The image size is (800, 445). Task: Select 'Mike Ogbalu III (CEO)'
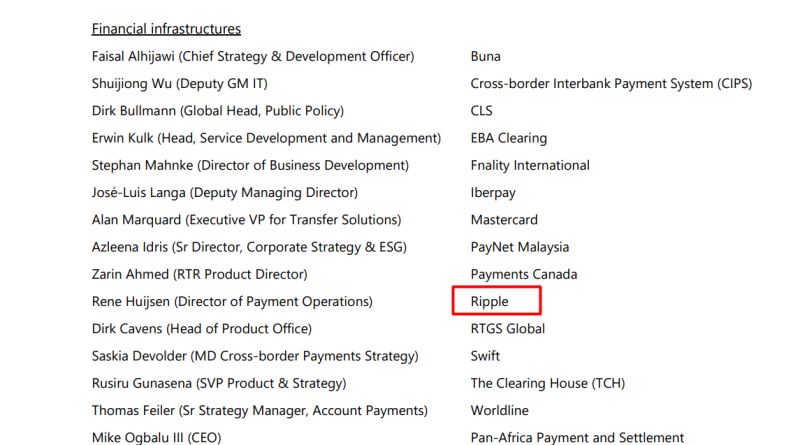tap(157, 438)
